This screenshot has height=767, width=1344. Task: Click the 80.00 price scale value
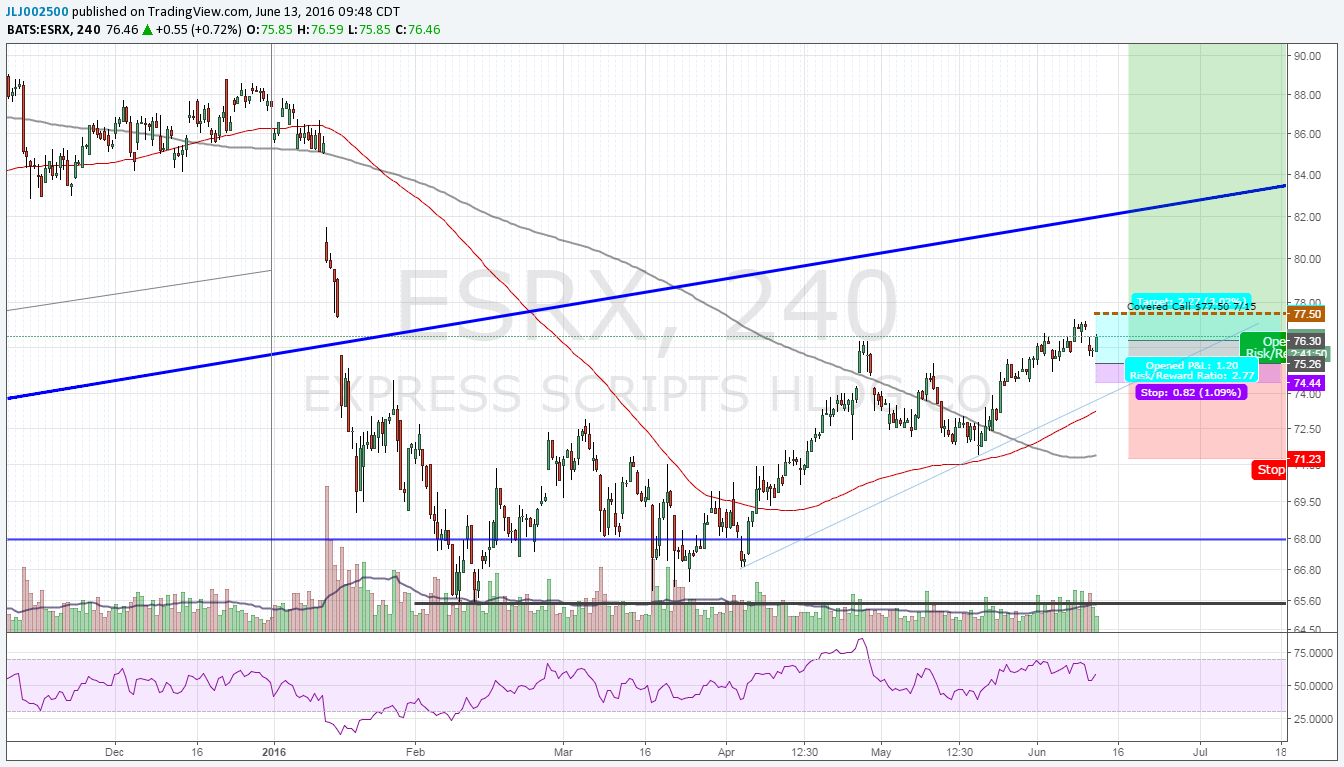(x=1307, y=259)
